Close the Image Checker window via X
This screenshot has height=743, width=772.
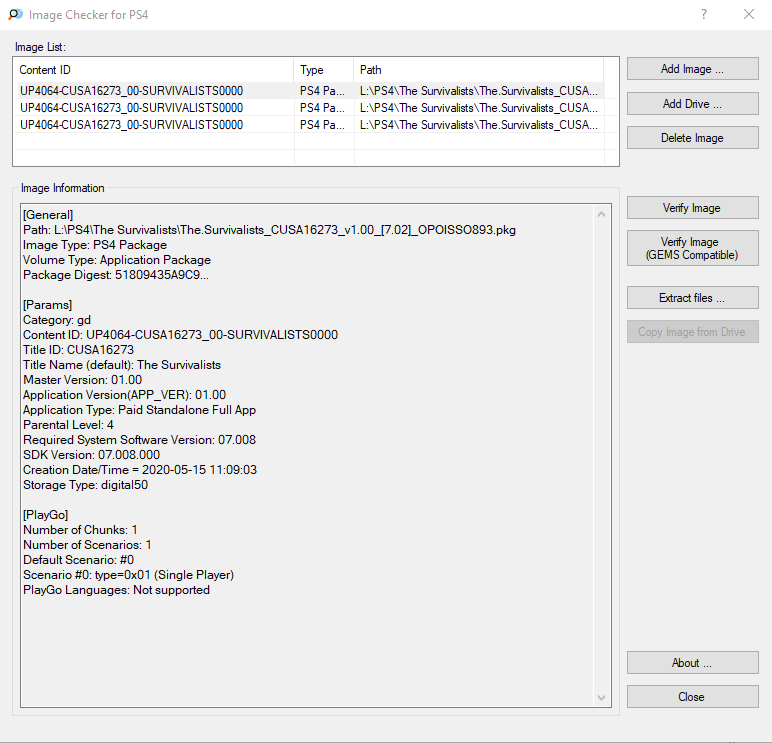click(749, 14)
